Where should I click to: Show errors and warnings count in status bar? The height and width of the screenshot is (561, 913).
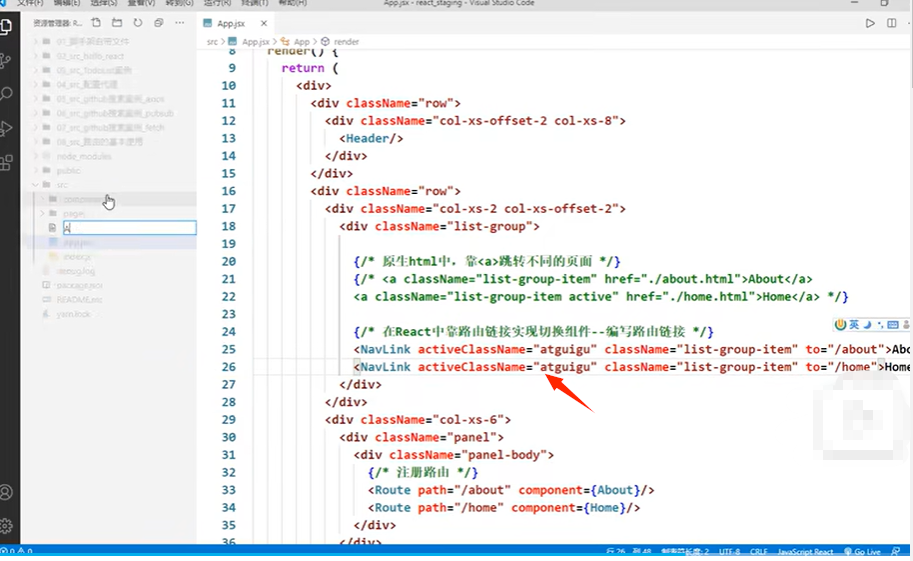click(16, 551)
